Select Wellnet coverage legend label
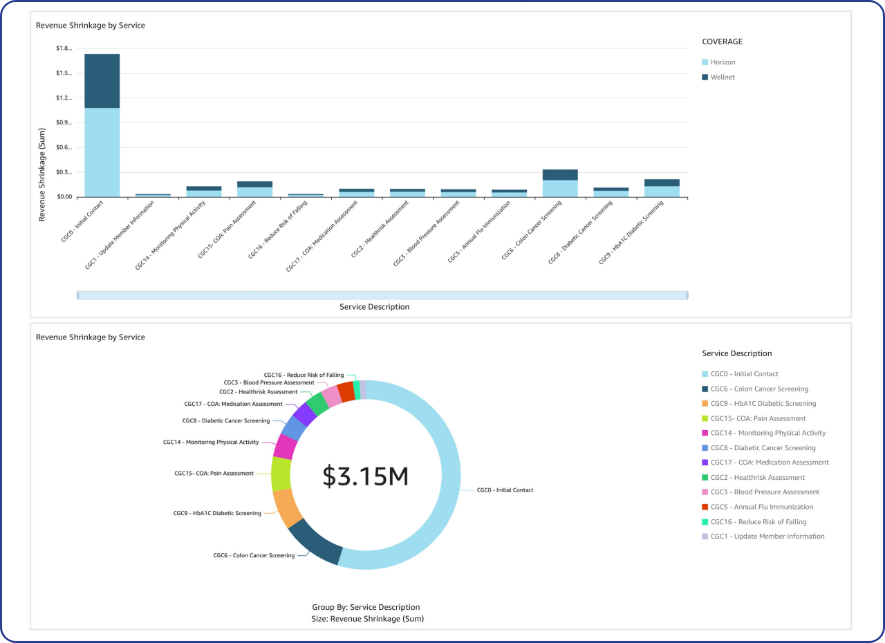 point(722,77)
